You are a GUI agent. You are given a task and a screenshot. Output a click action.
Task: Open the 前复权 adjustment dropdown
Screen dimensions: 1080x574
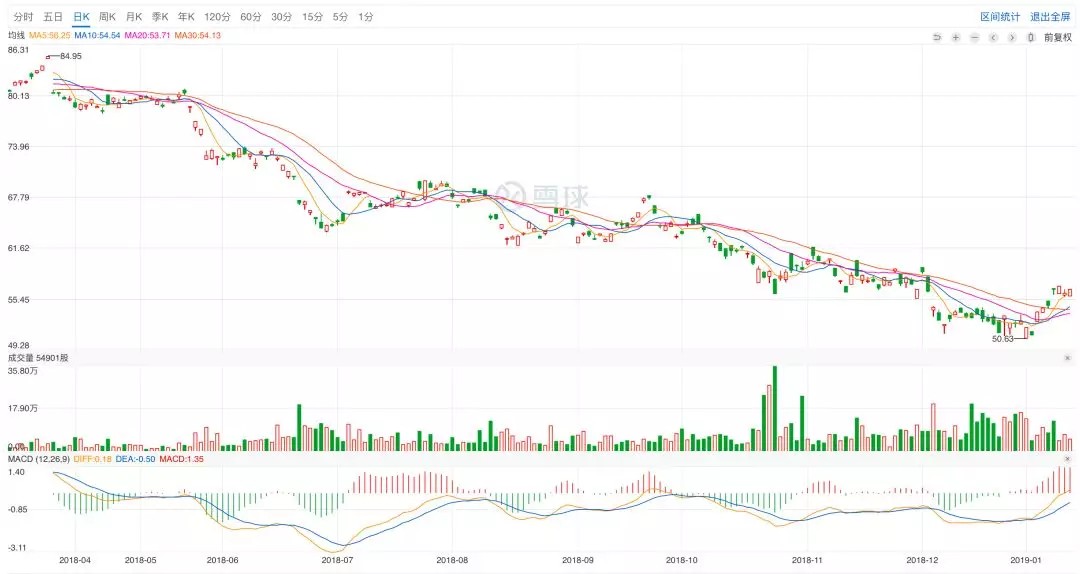[1057, 37]
